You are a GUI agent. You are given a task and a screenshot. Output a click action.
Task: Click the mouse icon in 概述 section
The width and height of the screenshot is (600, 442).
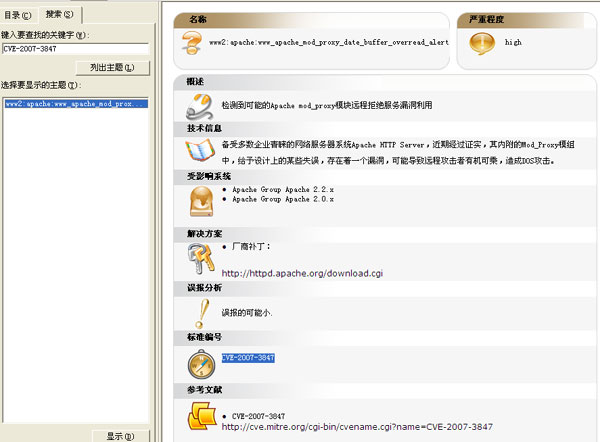200,106
